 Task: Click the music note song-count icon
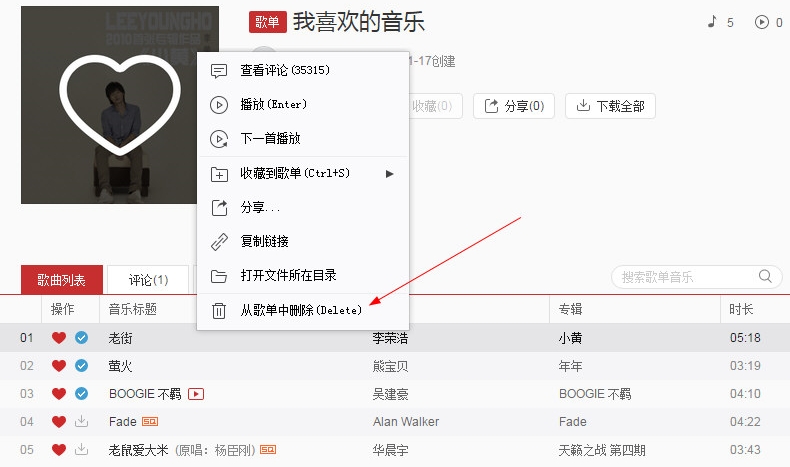pos(712,22)
